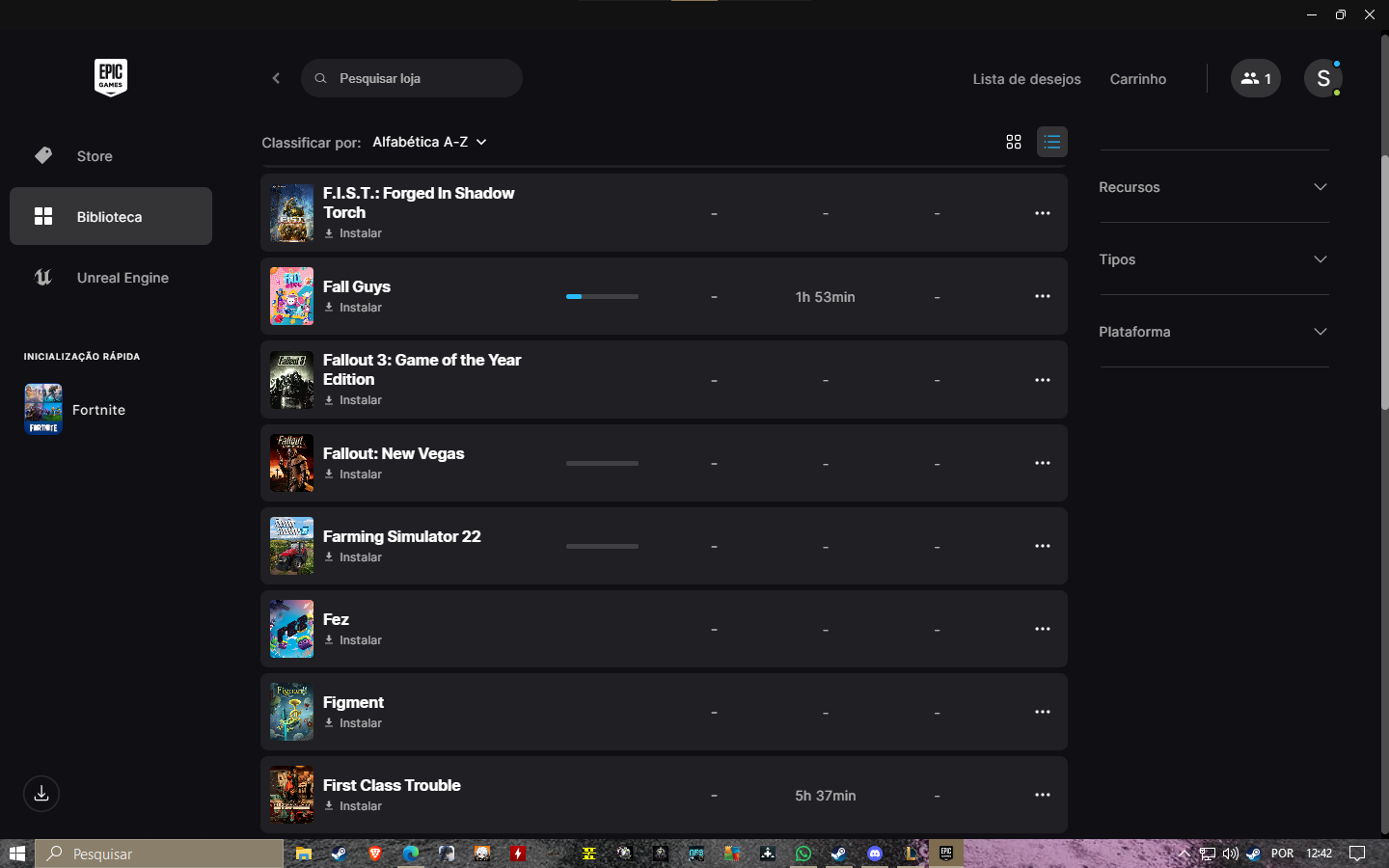Go to the Store section

[111, 156]
